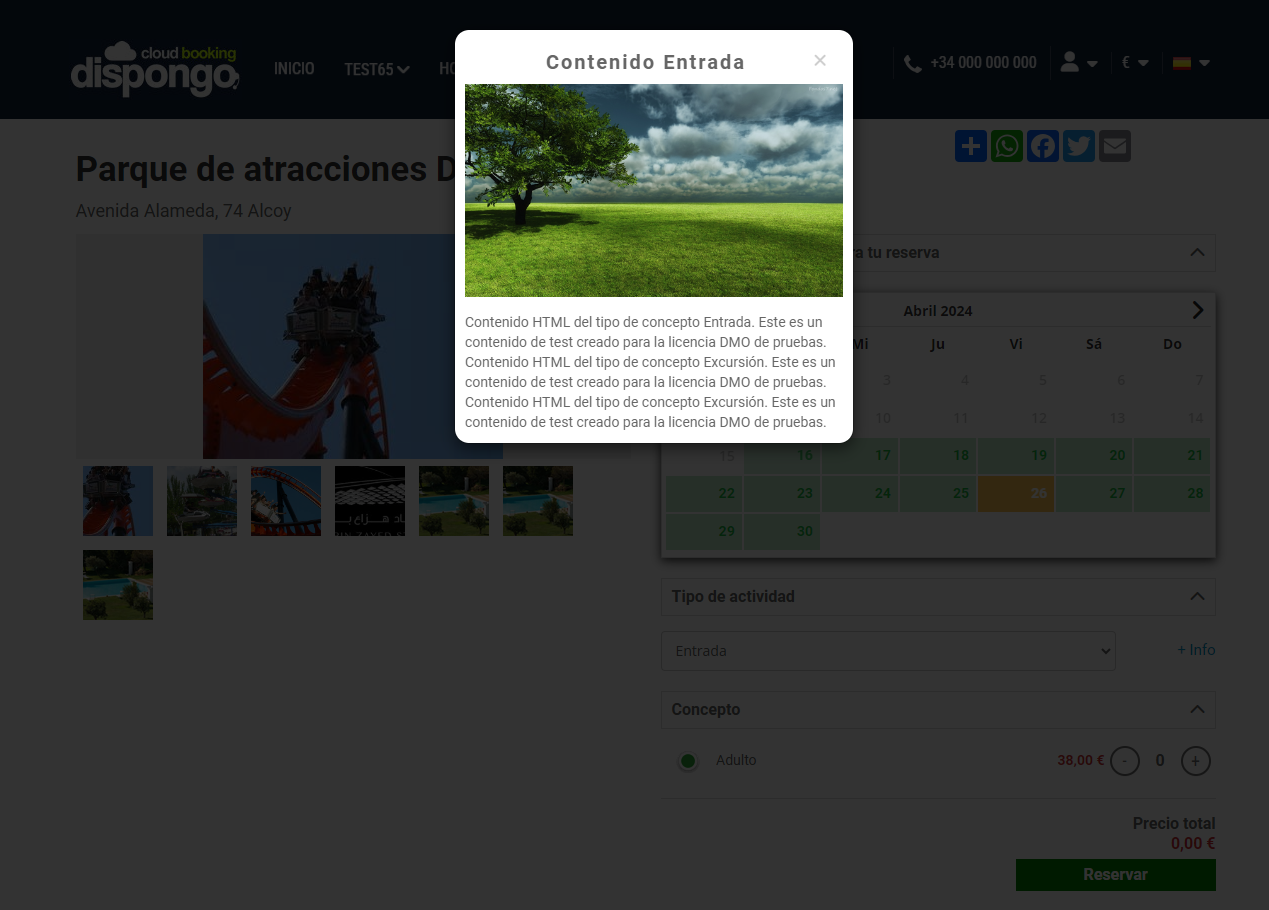Collapse the reservation configuration panel

1197,252
